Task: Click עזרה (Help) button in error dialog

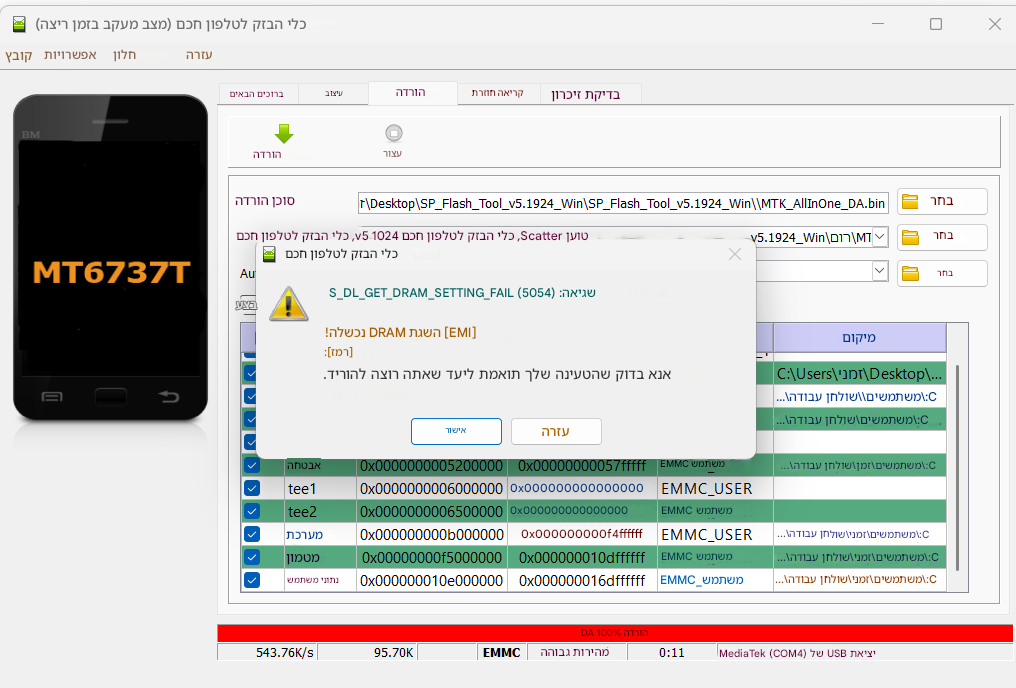Action: pyautogui.click(x=556, y=431)
